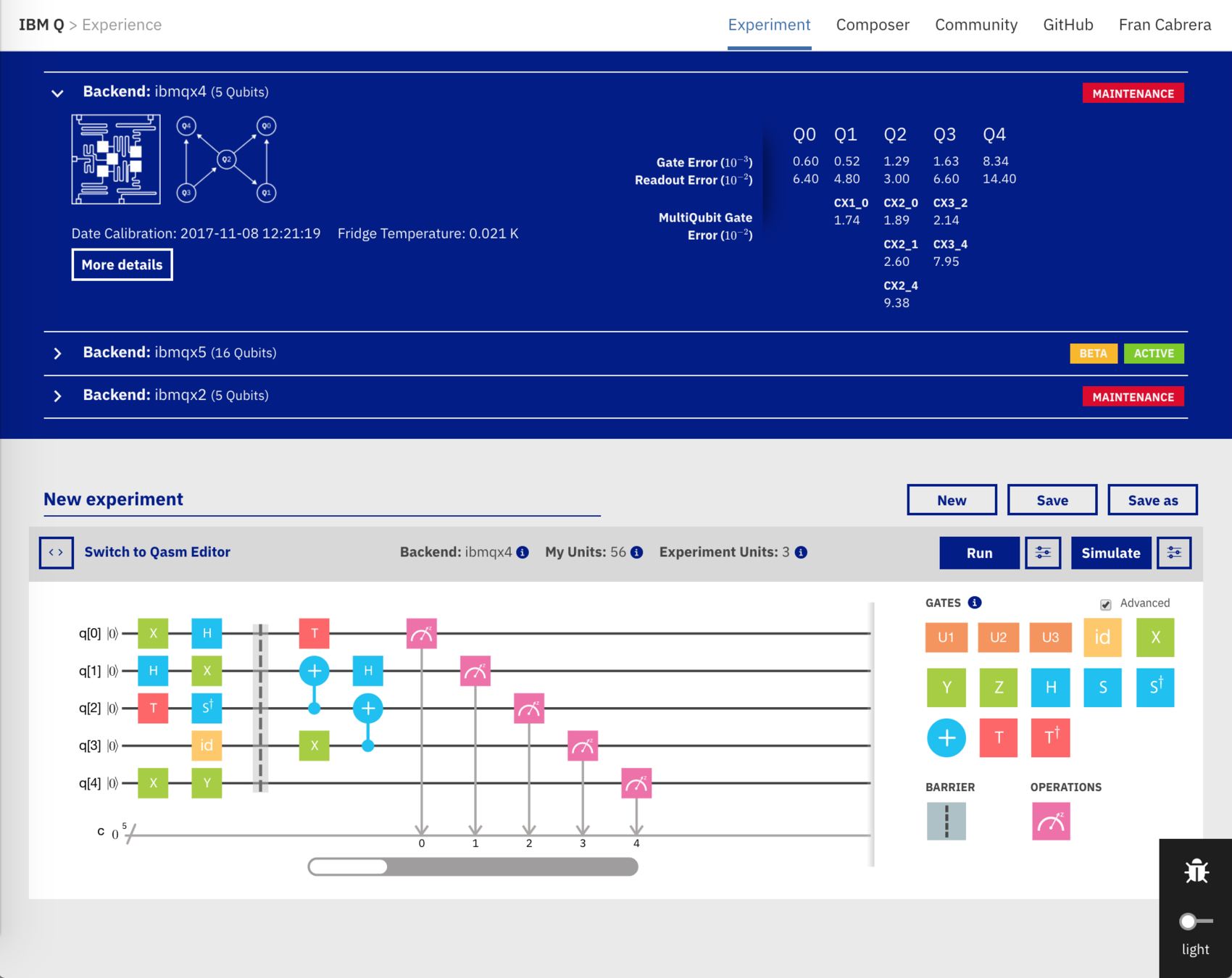Click the Save button
The width and height of the screenshot is (1232, 978).
(1052, 500)
